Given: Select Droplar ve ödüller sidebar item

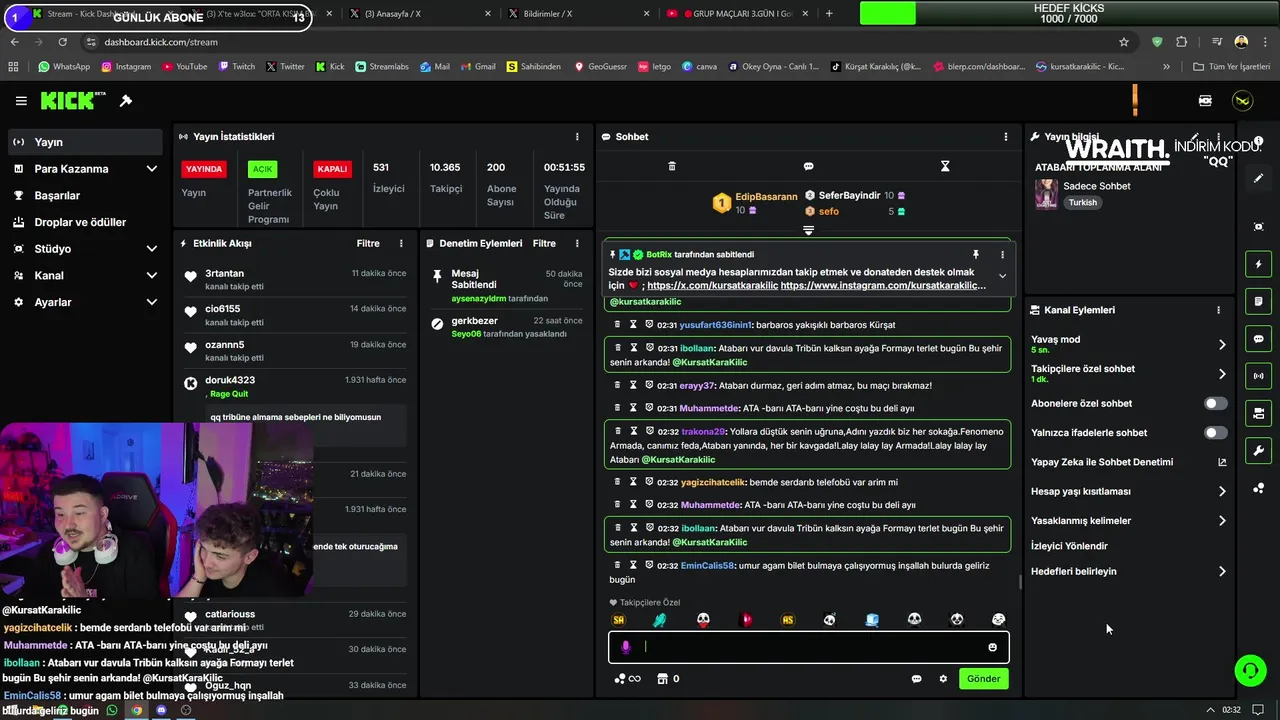Looking at the screenshot, I should 86,222.
